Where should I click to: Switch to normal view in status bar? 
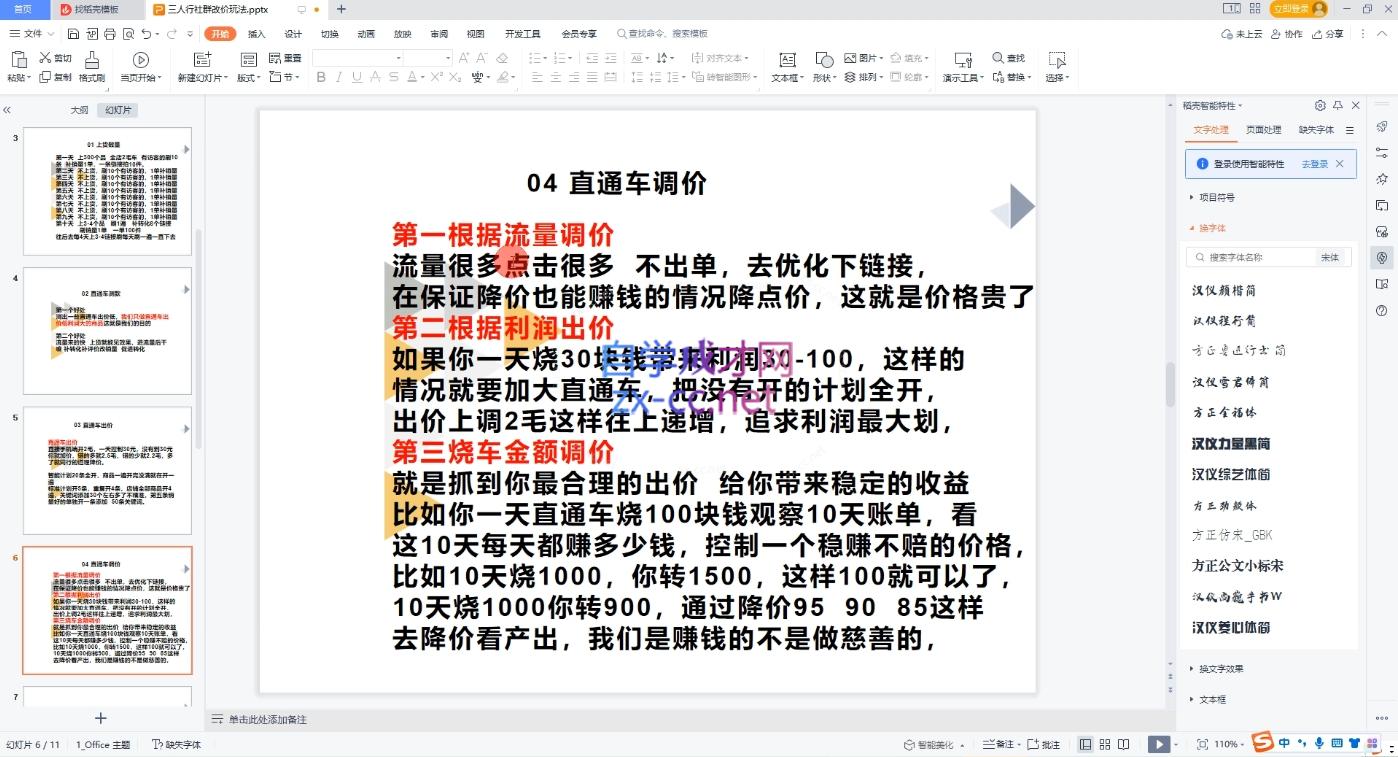tap(1085, 745)
